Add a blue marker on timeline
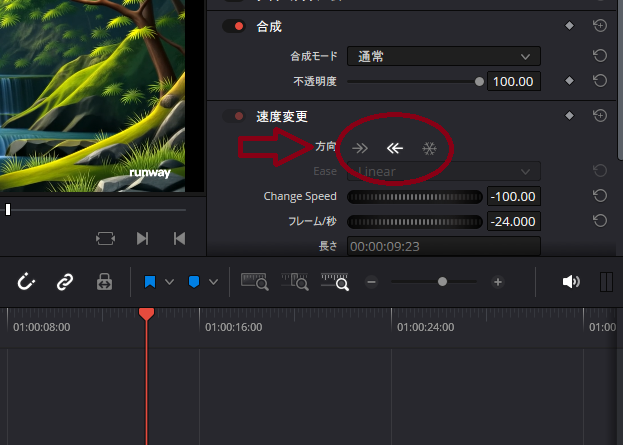Screen dimensions: 623x445 (x=193, y=282)
